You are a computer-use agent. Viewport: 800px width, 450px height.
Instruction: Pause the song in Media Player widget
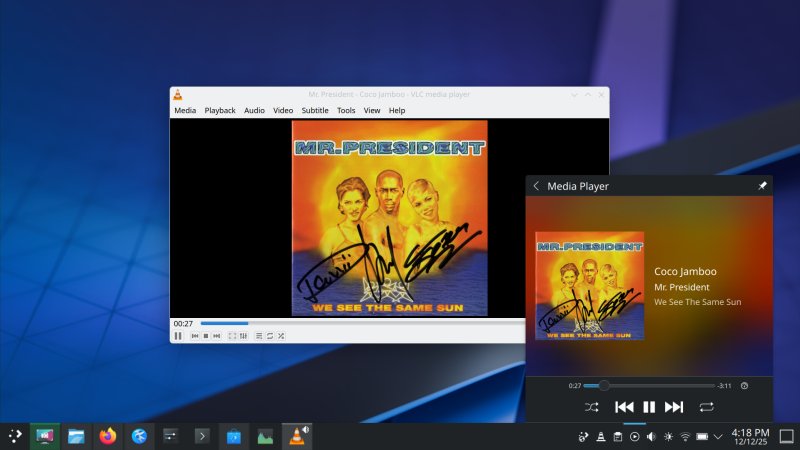coord(649,407)
